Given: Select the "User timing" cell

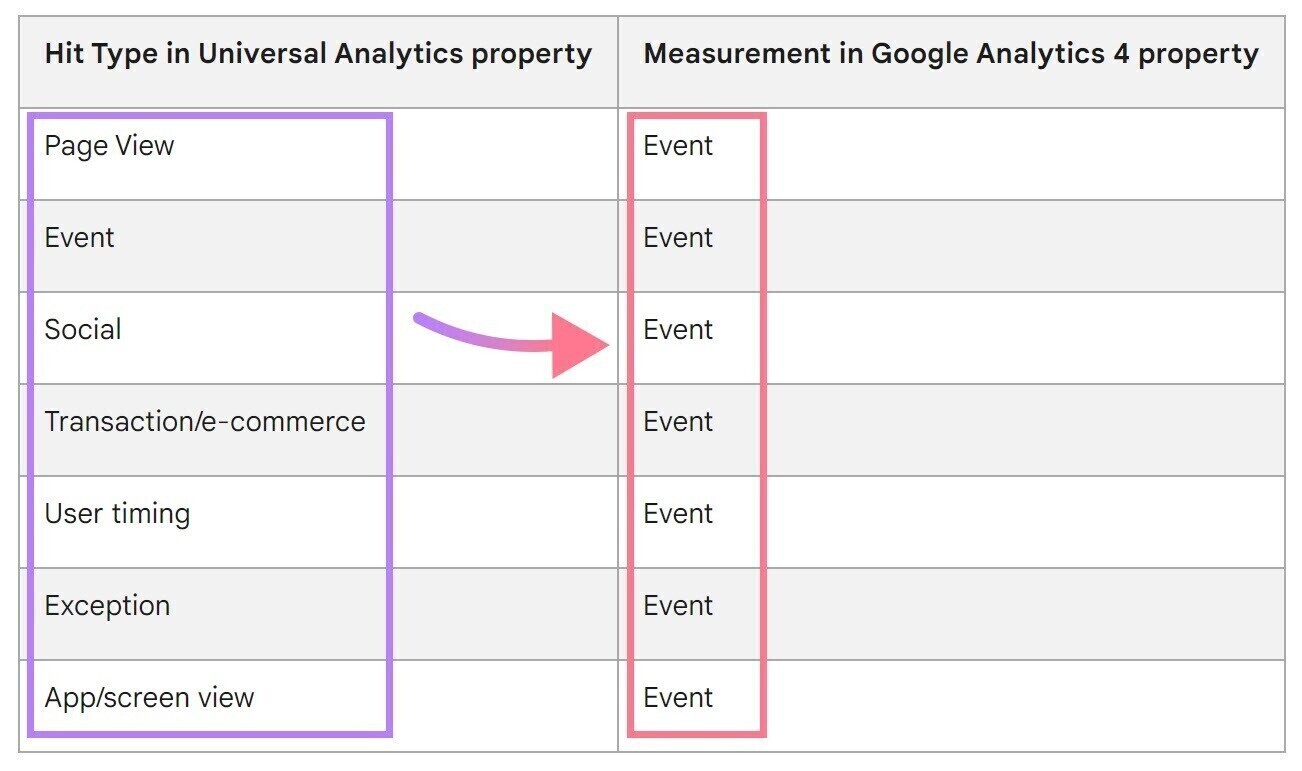Looking at the screenshot, I should pos(117,514).
